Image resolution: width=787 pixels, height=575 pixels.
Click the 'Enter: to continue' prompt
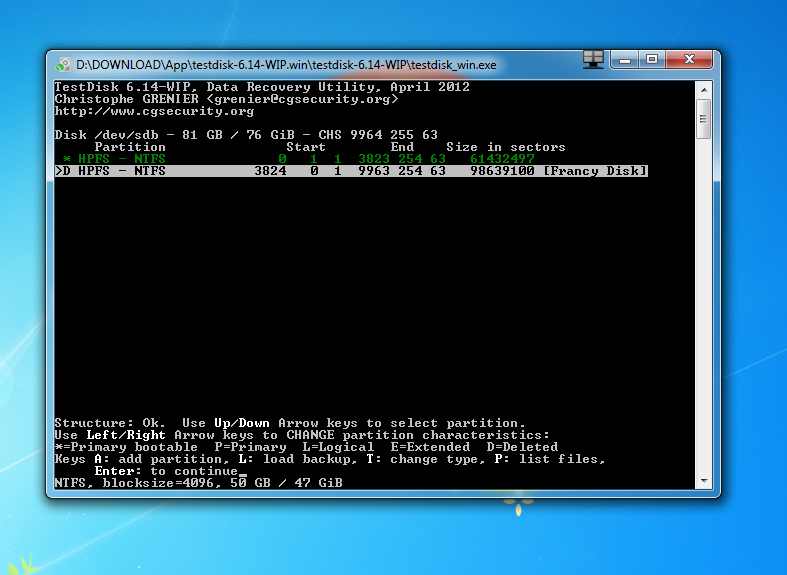pyautogui.click(x=166, y=471)
